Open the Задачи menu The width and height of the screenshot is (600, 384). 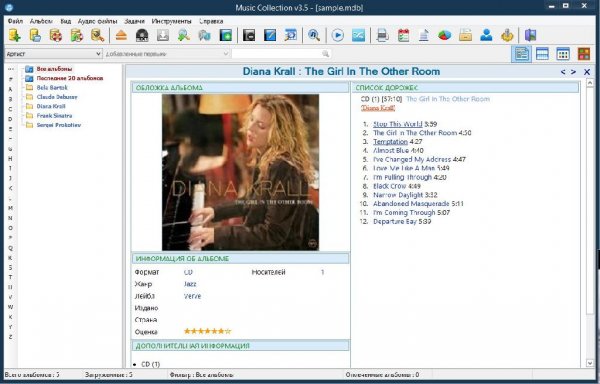pyautogui.click(x=135, y=21)
